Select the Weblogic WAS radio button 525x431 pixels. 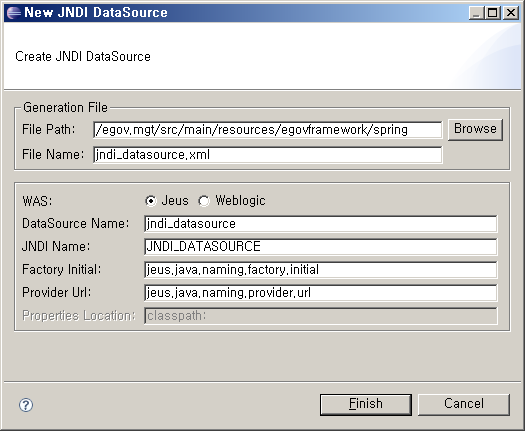pyautogui.click(x=204, y=201)
